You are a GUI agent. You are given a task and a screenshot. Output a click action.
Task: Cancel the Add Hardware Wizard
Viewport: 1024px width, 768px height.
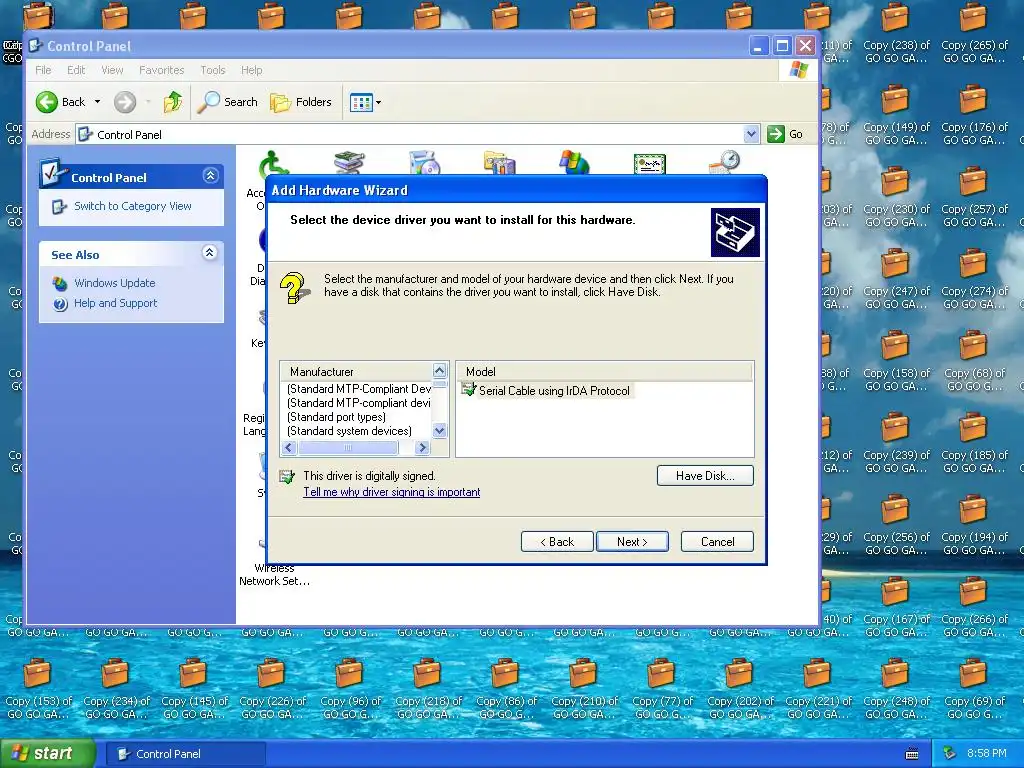(x=717, y=541)
